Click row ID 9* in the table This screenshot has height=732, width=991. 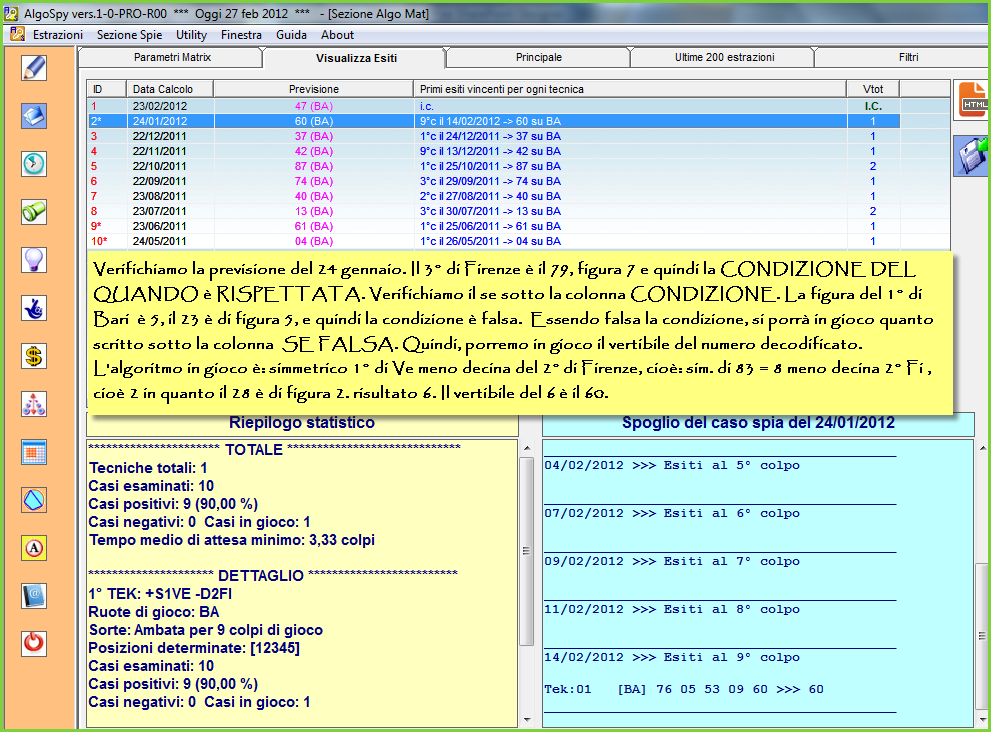click(95, 226)
